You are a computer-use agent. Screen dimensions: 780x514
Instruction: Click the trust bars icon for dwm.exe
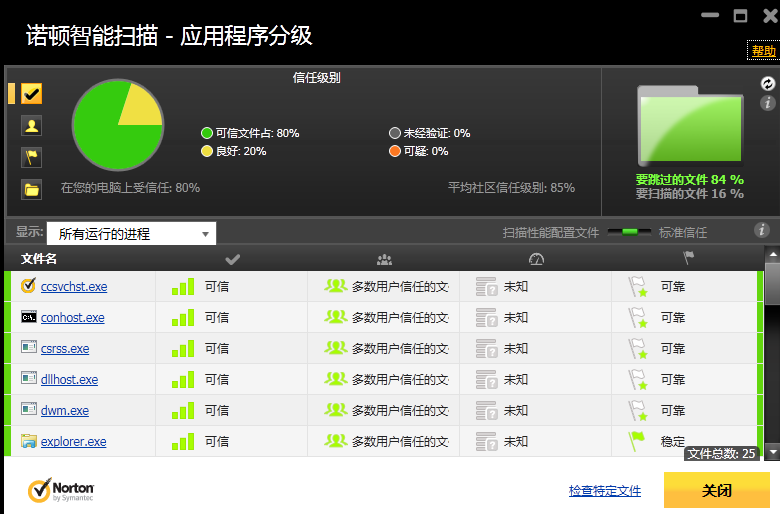click(x=183, y=411)
